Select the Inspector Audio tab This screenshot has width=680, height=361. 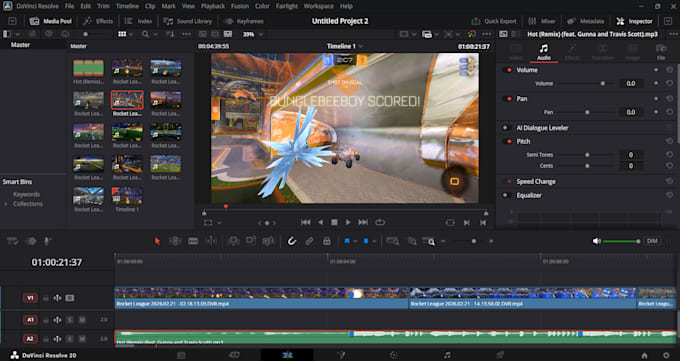pyautogui.click(x=544, y=52)
